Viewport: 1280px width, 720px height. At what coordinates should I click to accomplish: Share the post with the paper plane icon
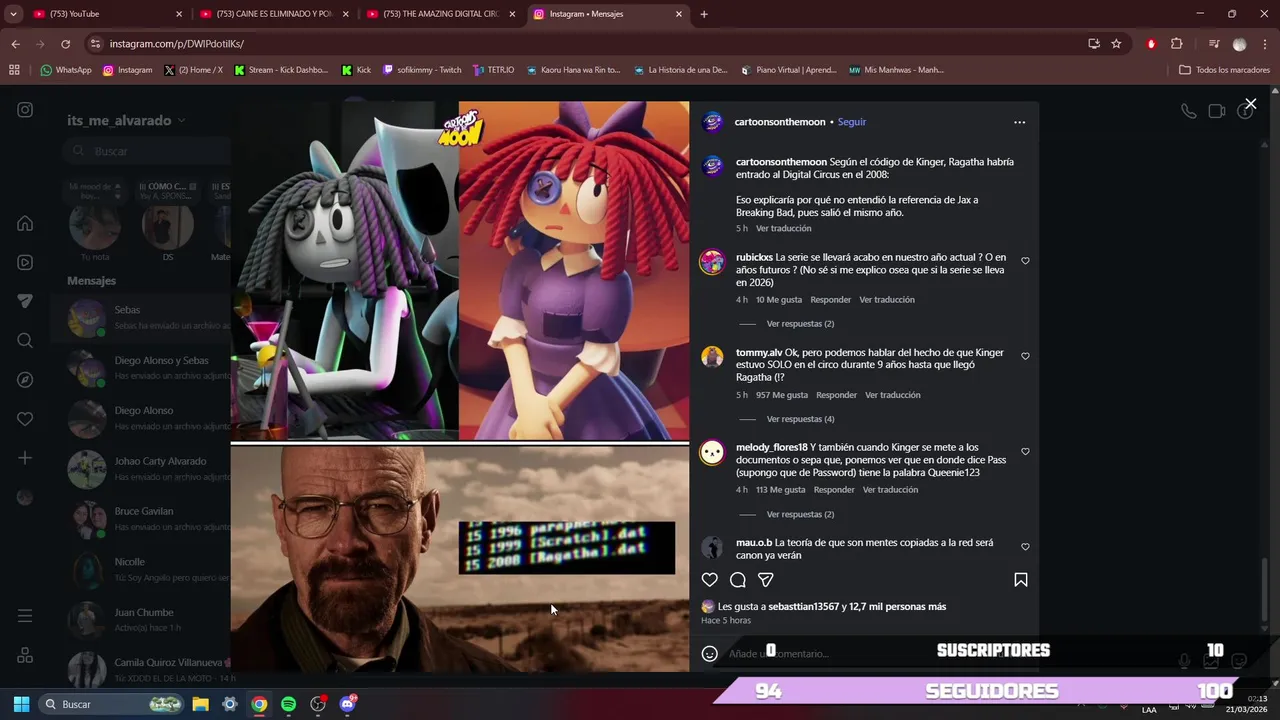click(x=766, y=580)
